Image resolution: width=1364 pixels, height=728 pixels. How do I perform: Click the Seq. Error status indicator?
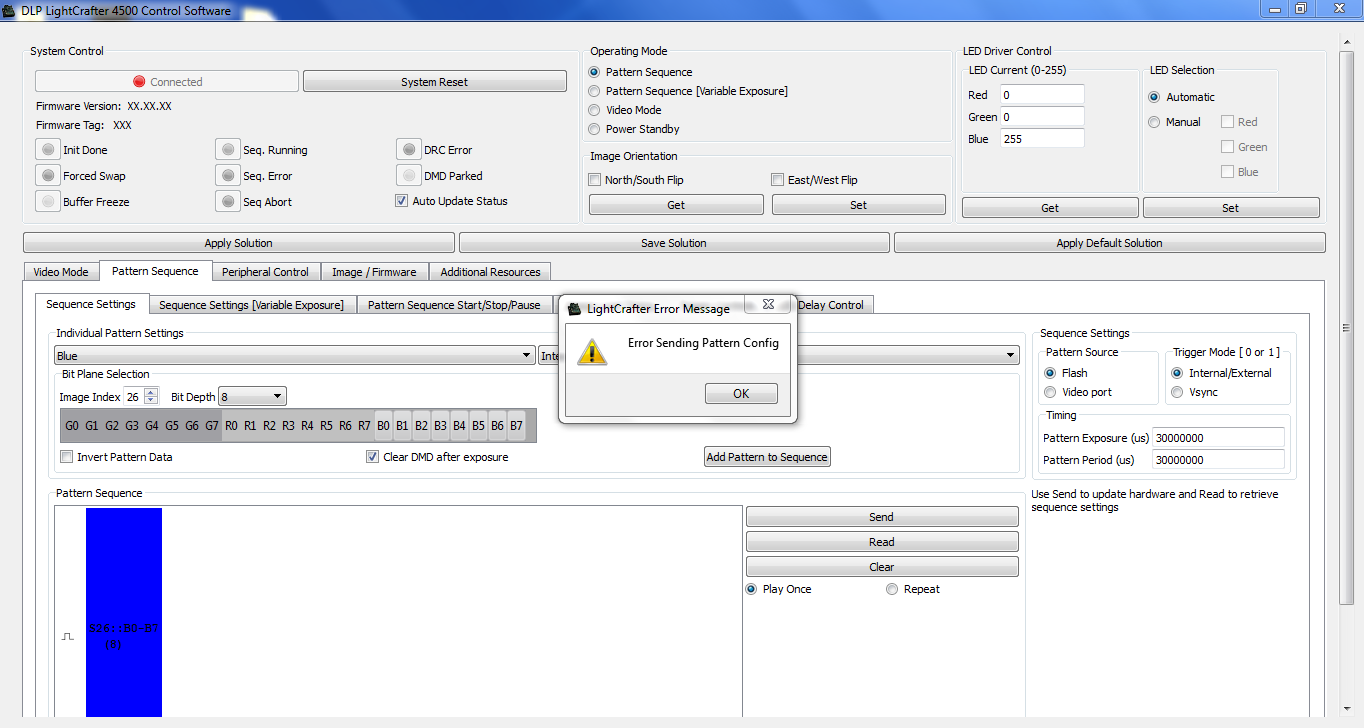pyautogui.click(x=228, y=175)
